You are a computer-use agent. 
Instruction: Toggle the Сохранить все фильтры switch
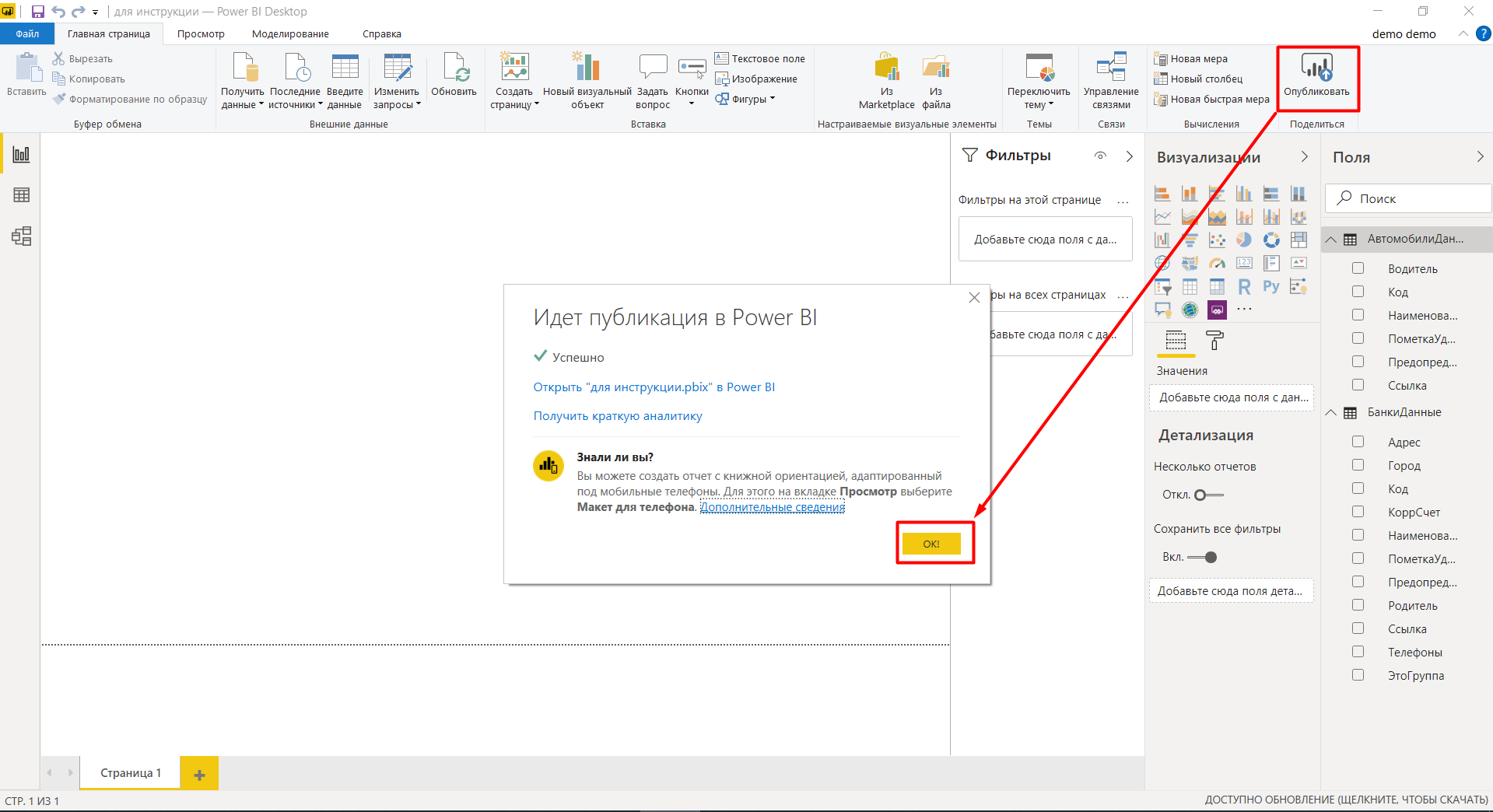(x=1203, y=557)
